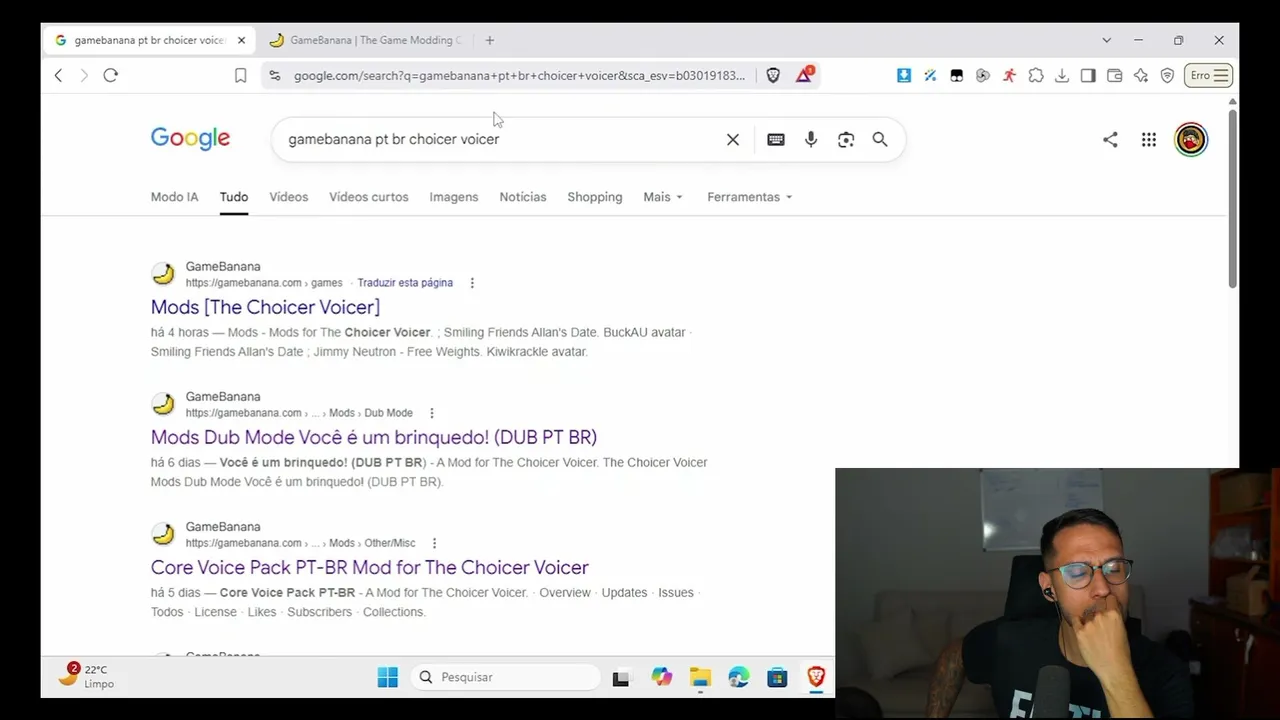Screen dimensions: 1280x720
Task: Open options for Core Voice Pack result
Action: pos(434,543)
